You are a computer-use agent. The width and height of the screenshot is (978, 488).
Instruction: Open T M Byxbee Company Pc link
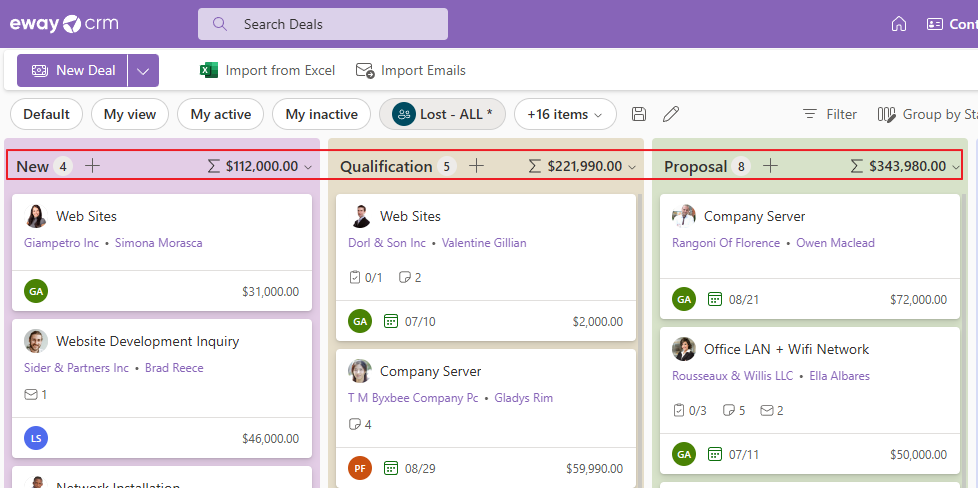click(x=413, y=398)
